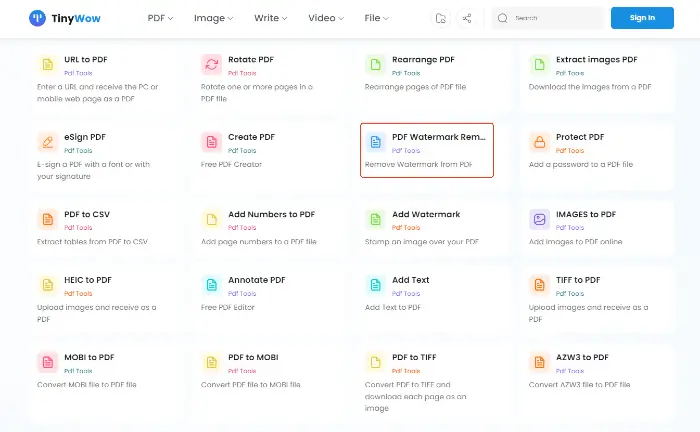Open the IMAGES to PDF title

[586, 214]
